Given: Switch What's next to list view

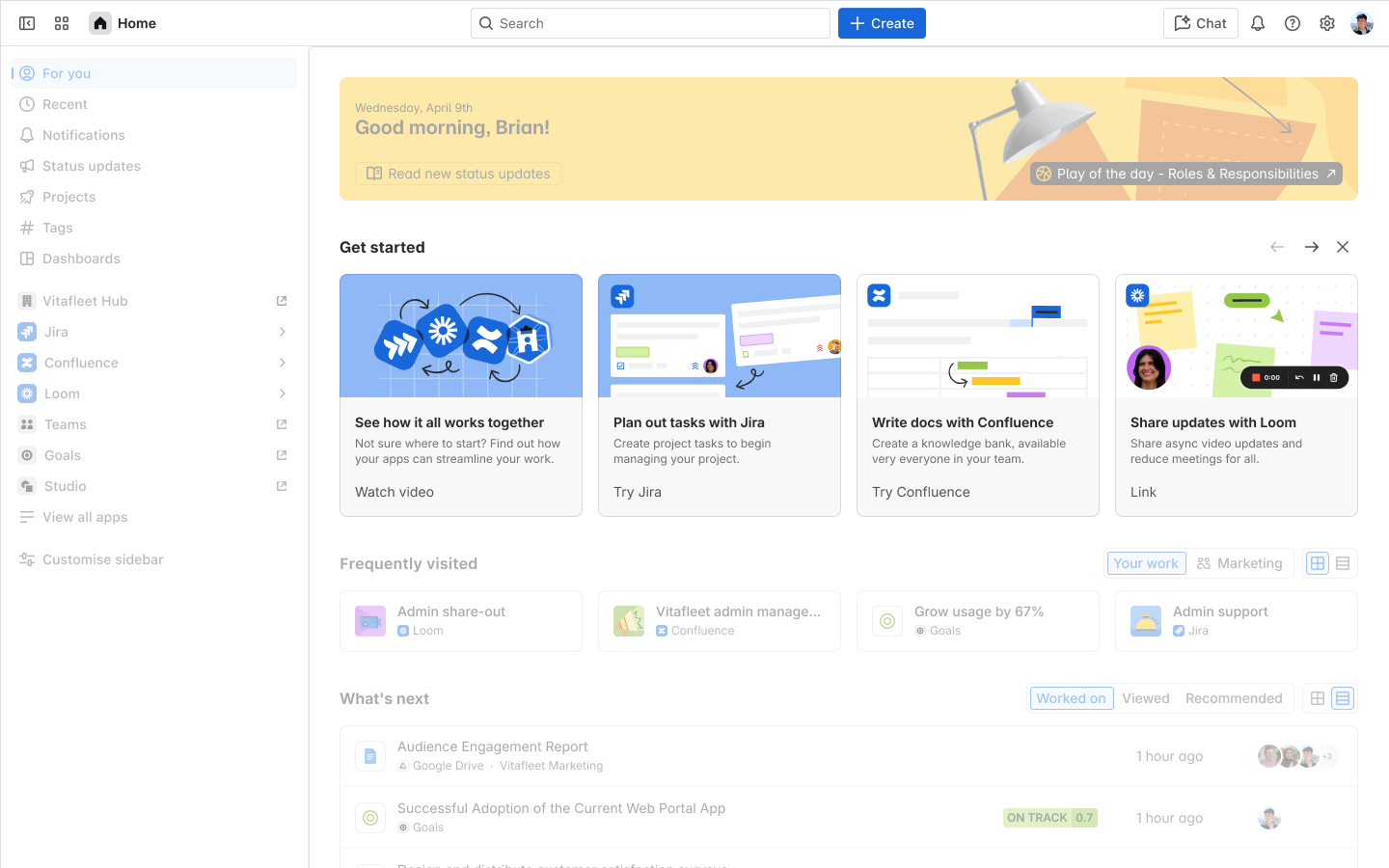Looking at the screenshot, I should (x=1343, y=698).
